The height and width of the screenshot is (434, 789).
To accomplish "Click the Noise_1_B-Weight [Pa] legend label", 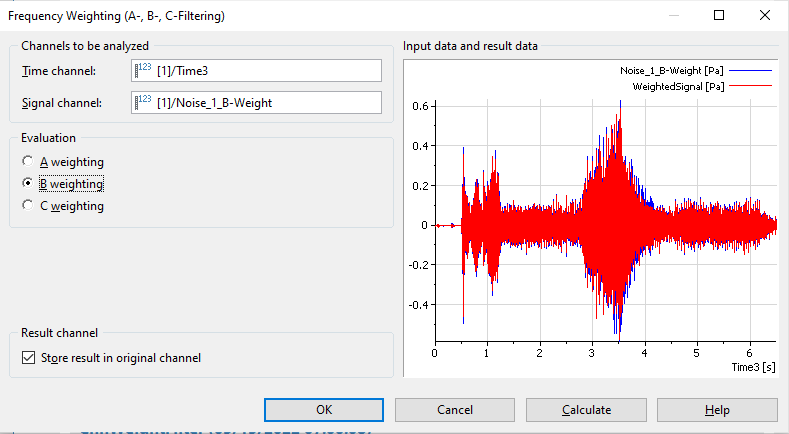I will tap(671, 71).
